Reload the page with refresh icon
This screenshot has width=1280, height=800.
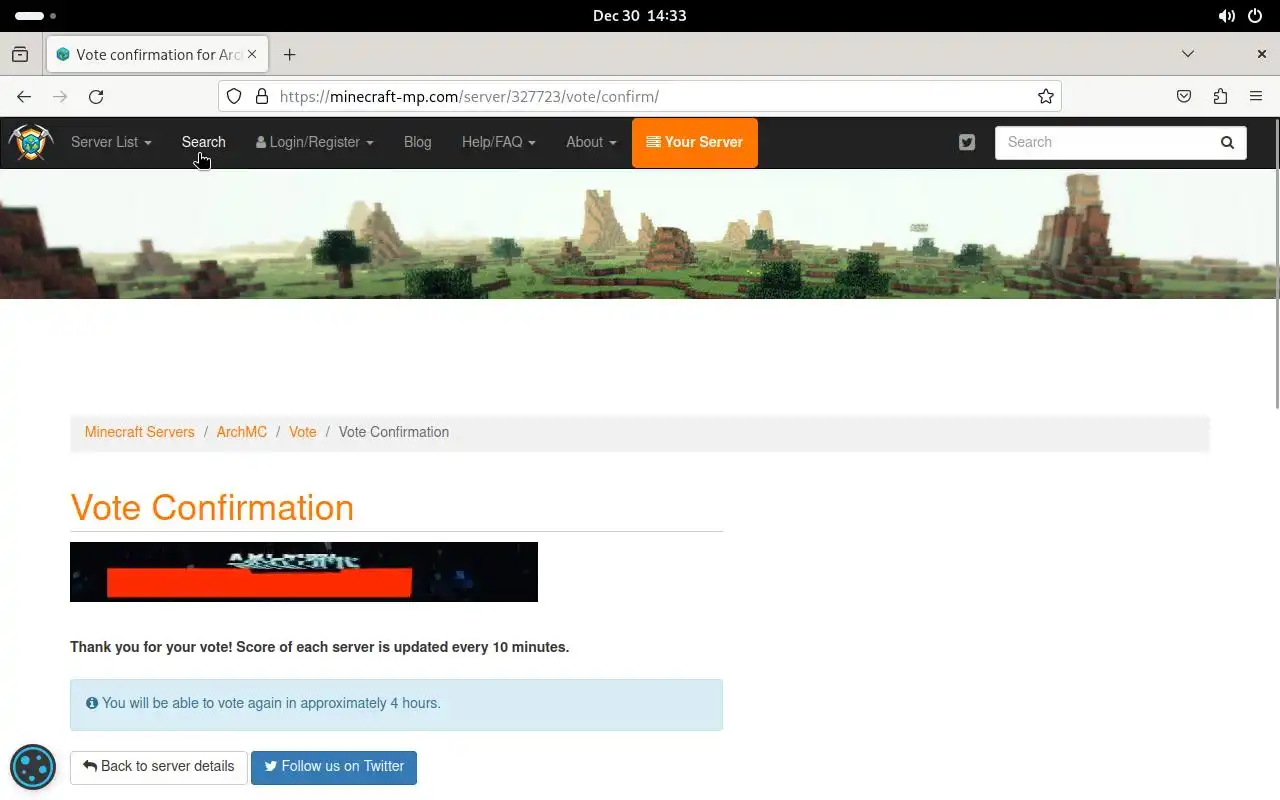click(x=96, y=96)
